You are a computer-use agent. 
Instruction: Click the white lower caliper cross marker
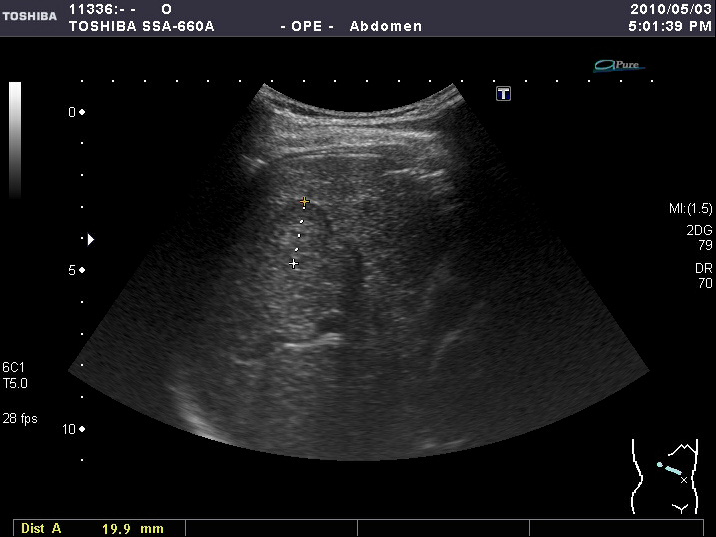coord(294,263)
